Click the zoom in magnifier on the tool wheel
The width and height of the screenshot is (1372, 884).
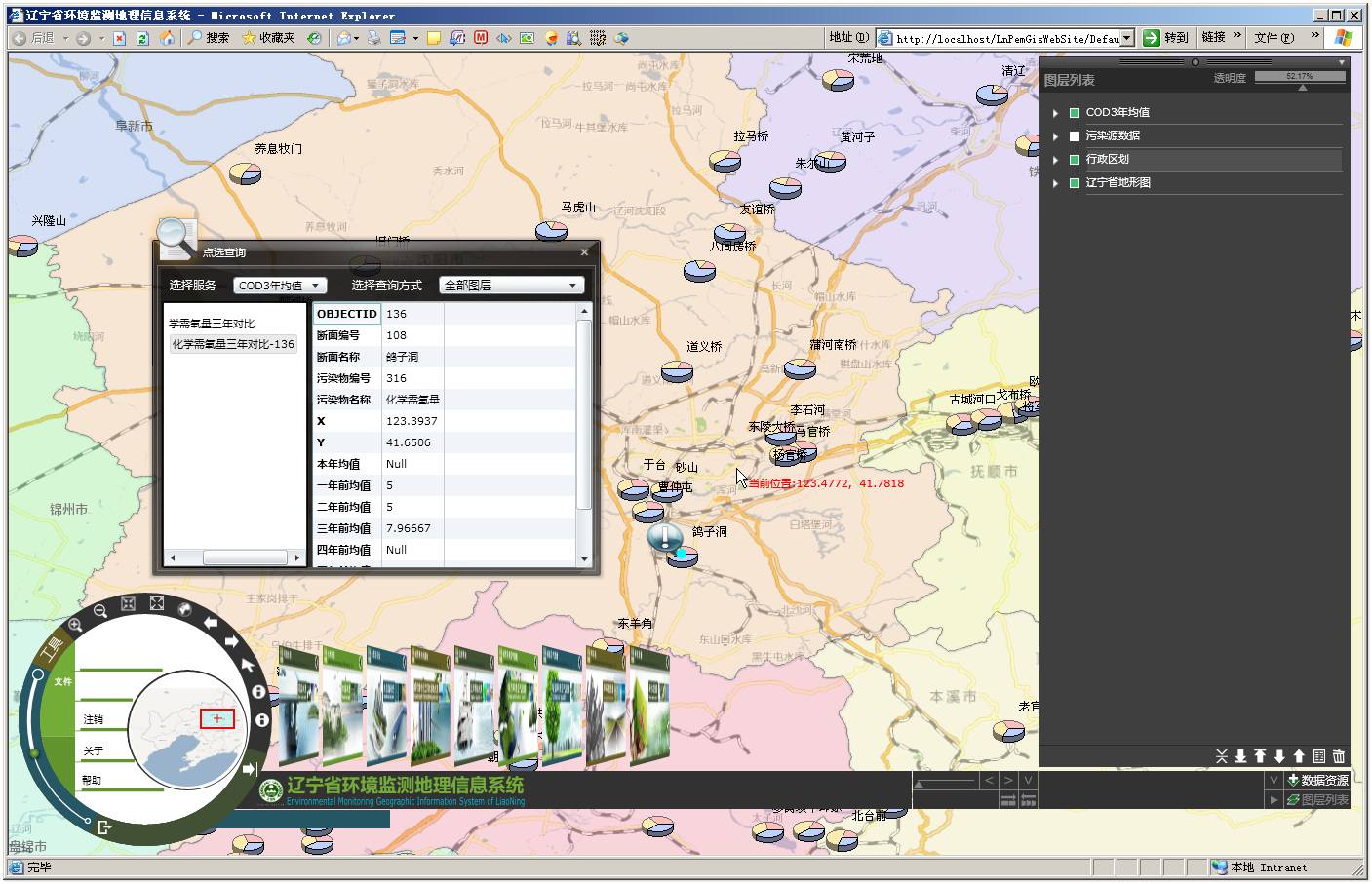click(75, 625)
